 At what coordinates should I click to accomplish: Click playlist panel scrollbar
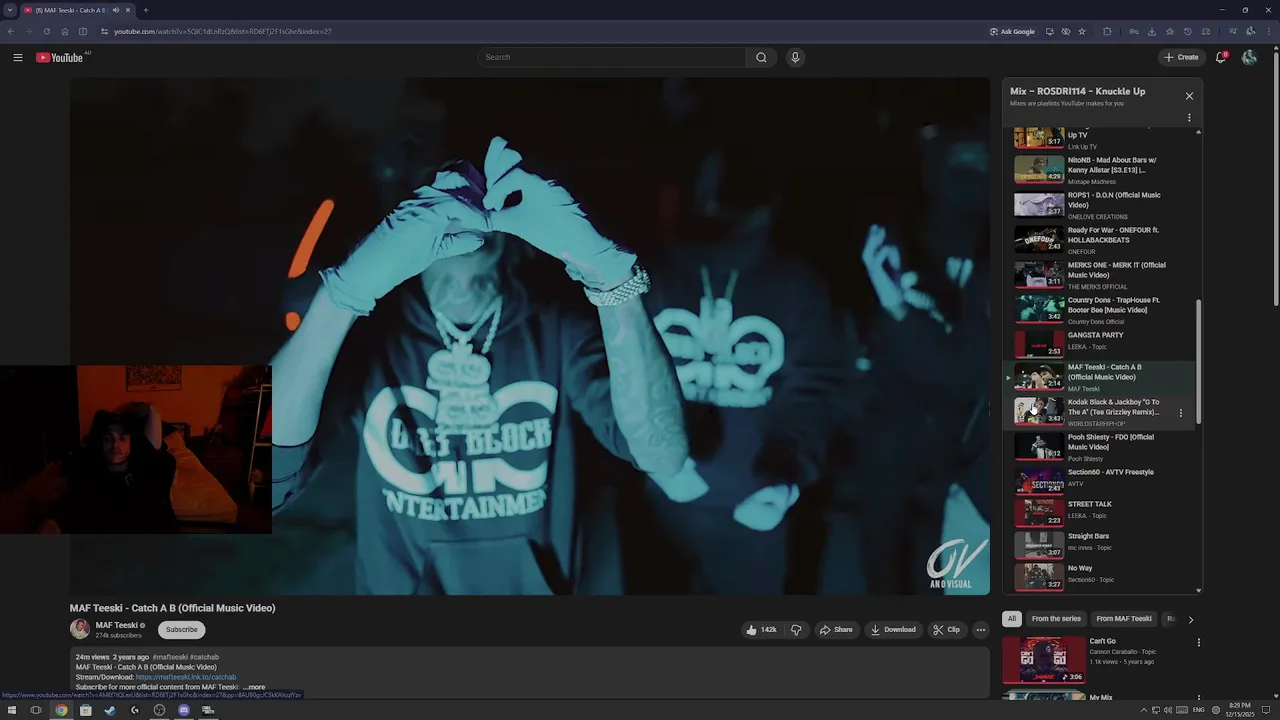click(1198, 362)
